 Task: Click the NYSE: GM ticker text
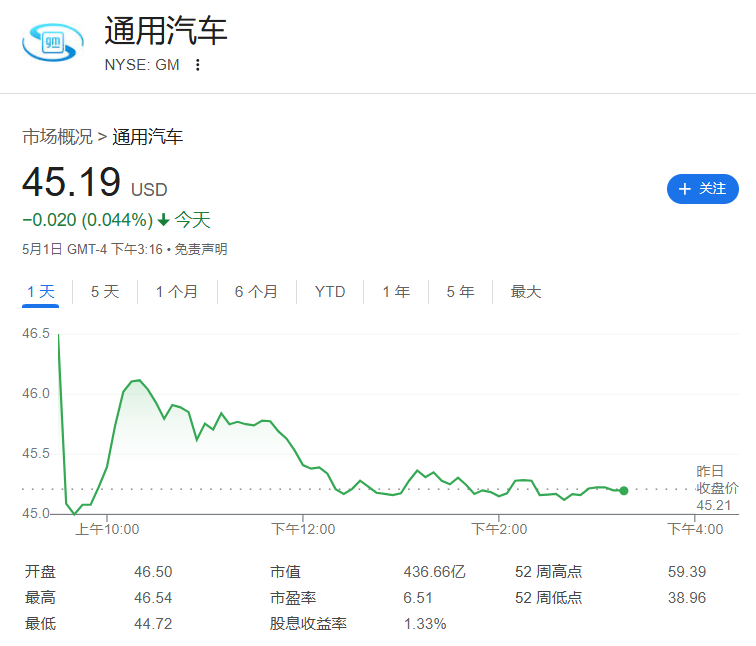click(142, 65)
